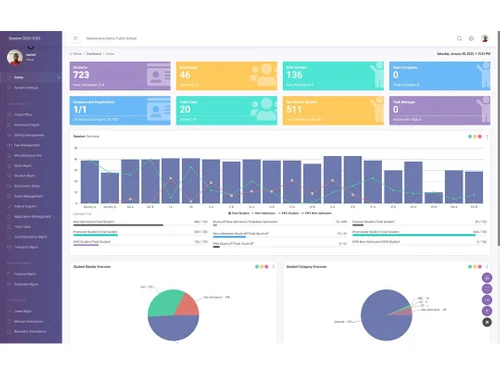500x375 pixels.
Task: Click the teal dot in Student Gender Overview header
Action: click(257, 266)
